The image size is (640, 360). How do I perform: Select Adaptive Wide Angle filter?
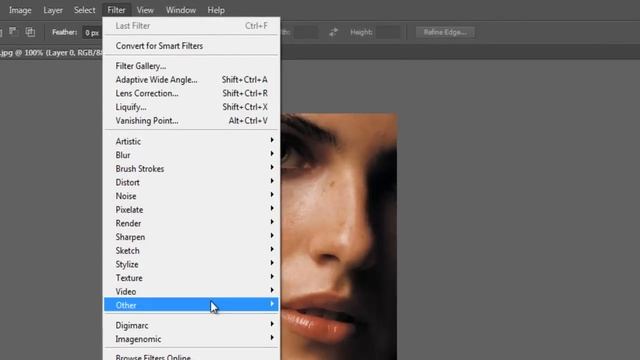[x=191, y=80]
